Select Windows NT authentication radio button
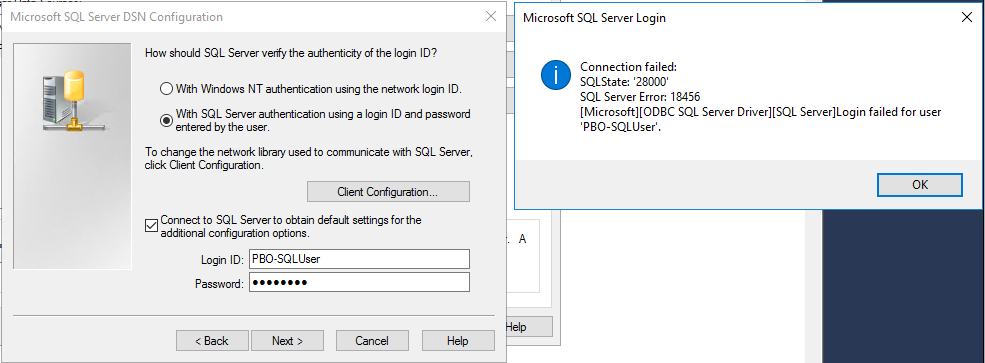 coord(166,89)
